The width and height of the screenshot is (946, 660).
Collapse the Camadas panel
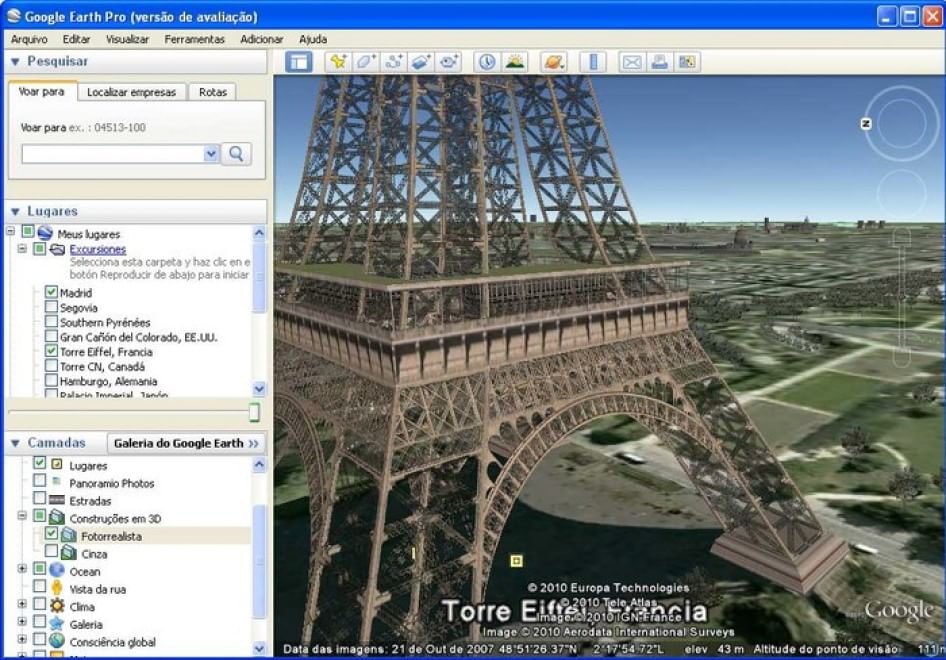click(x=16, y=443)
